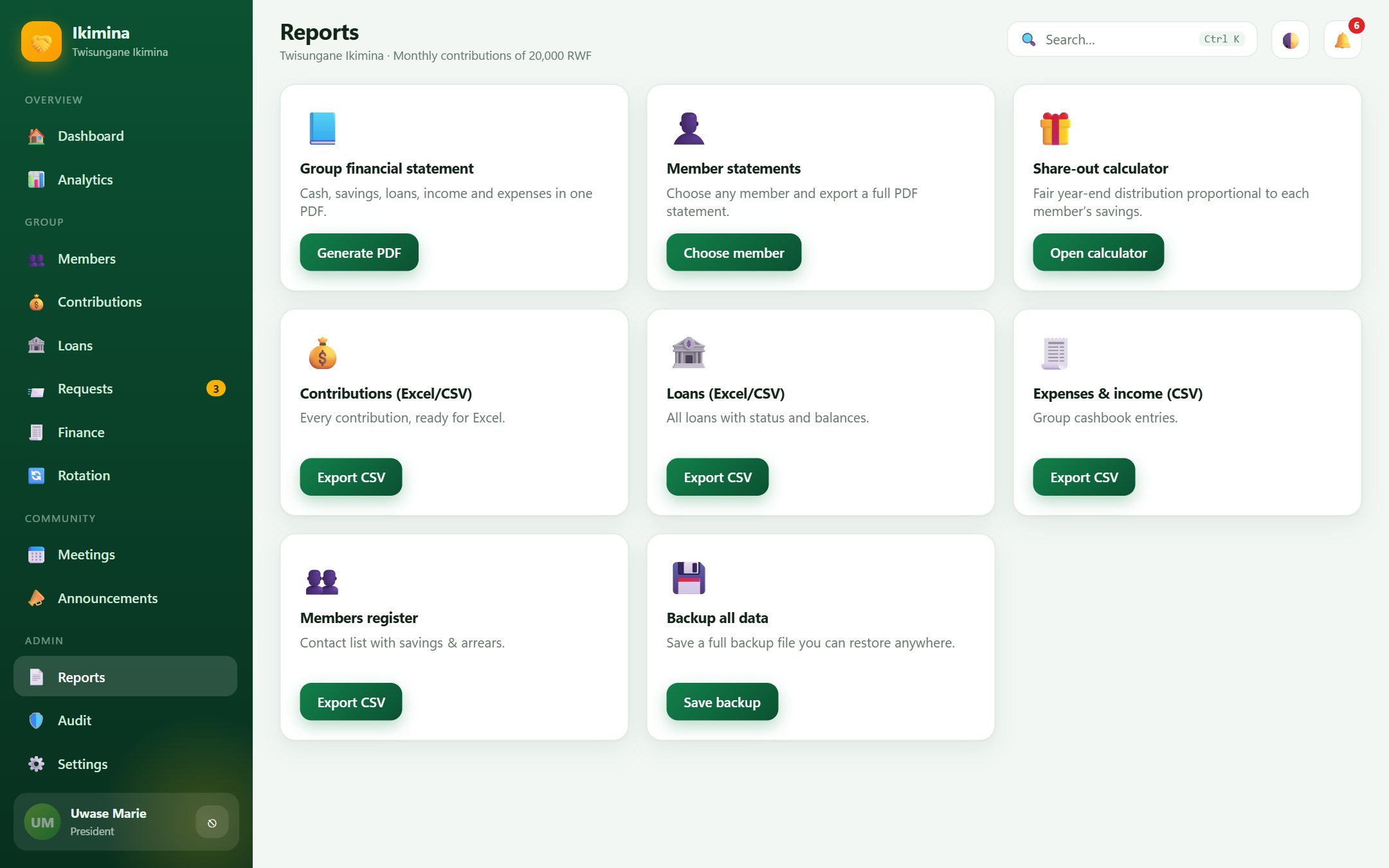
Task: Export CSV for Contributions (Excel/CSV)
Action: point(351,477)
